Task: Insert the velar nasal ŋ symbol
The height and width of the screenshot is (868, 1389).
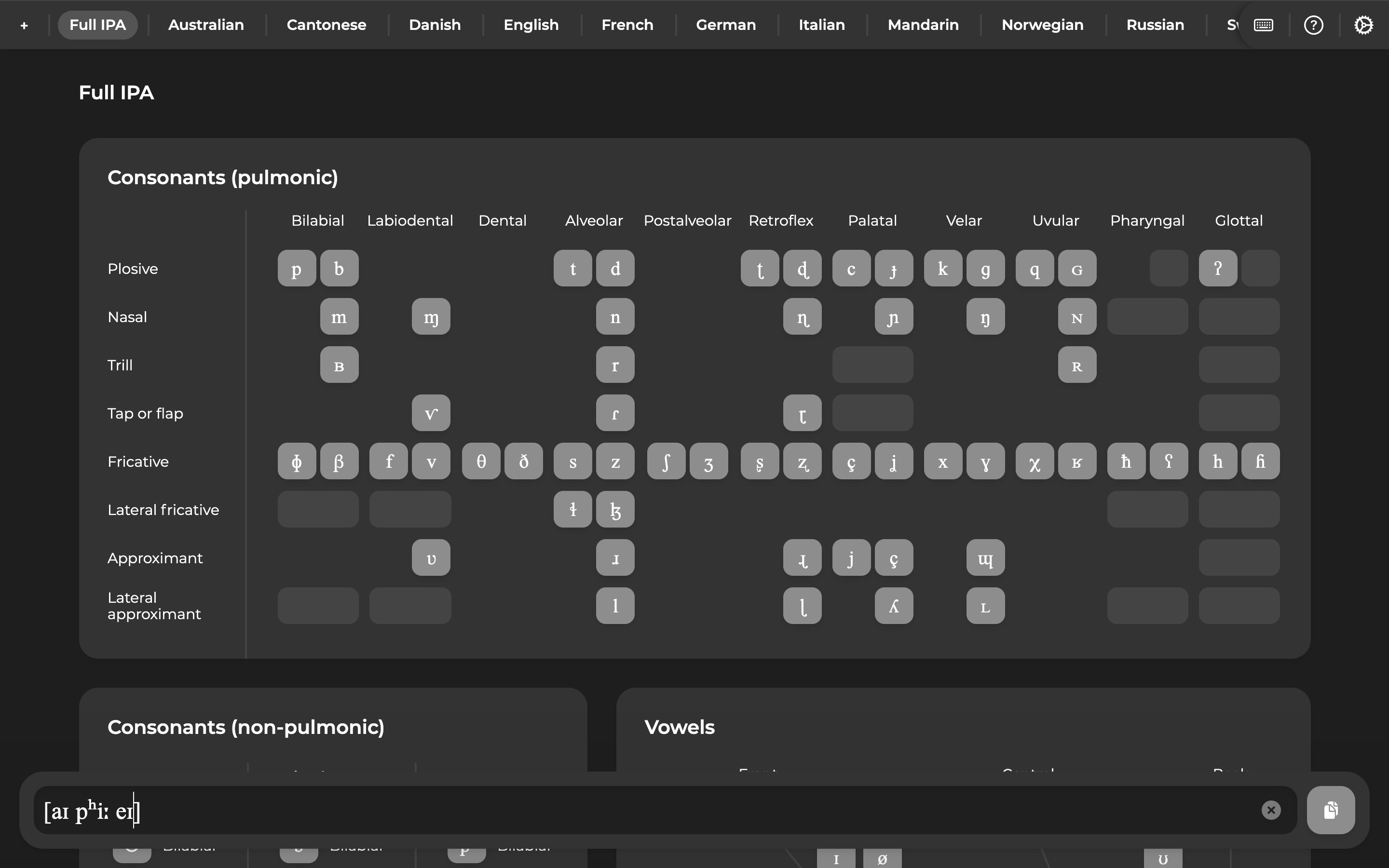Action: click(985, 316)
